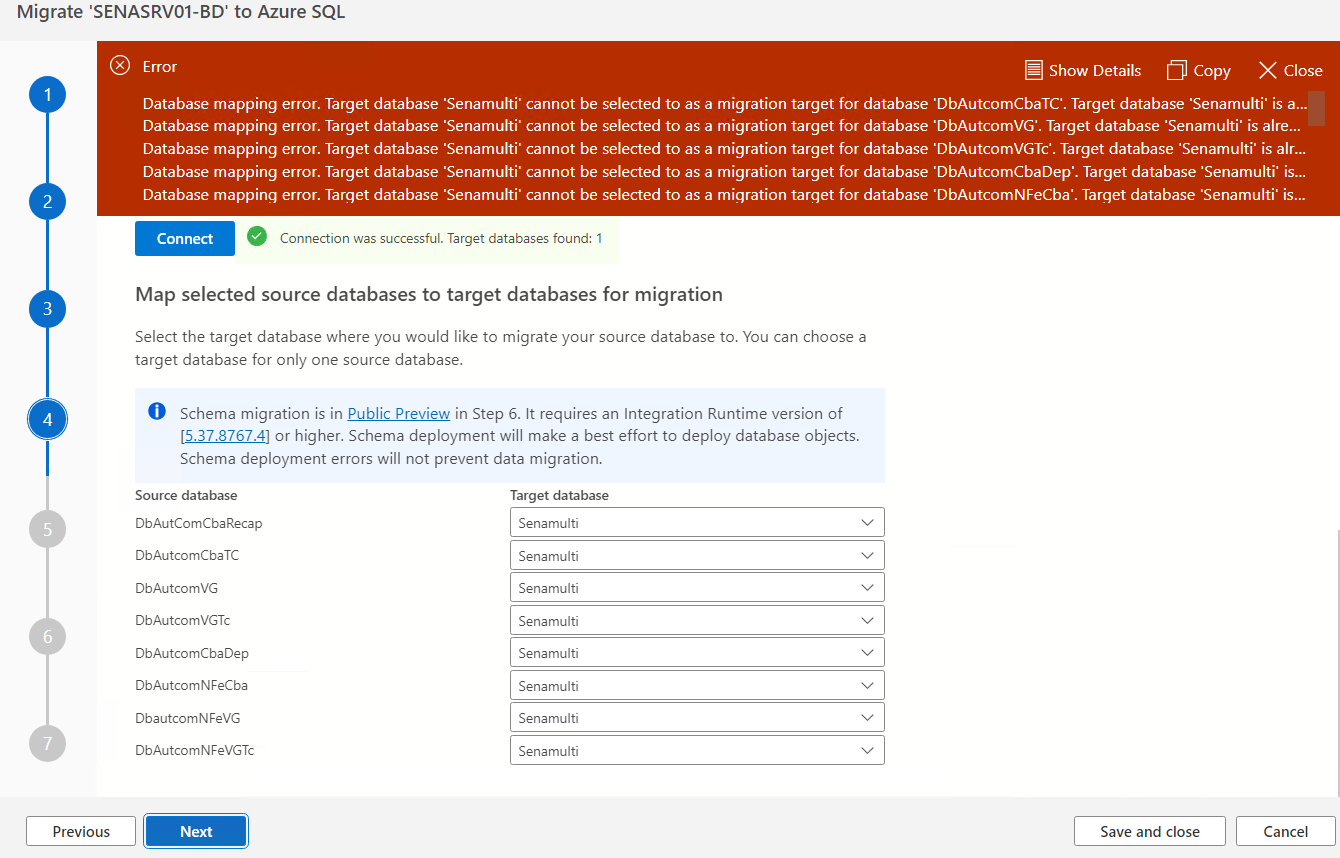This screenshot has width=1340, height=858.
Task: Go to wizard step 3 circle
Action: tap(47, 309)
